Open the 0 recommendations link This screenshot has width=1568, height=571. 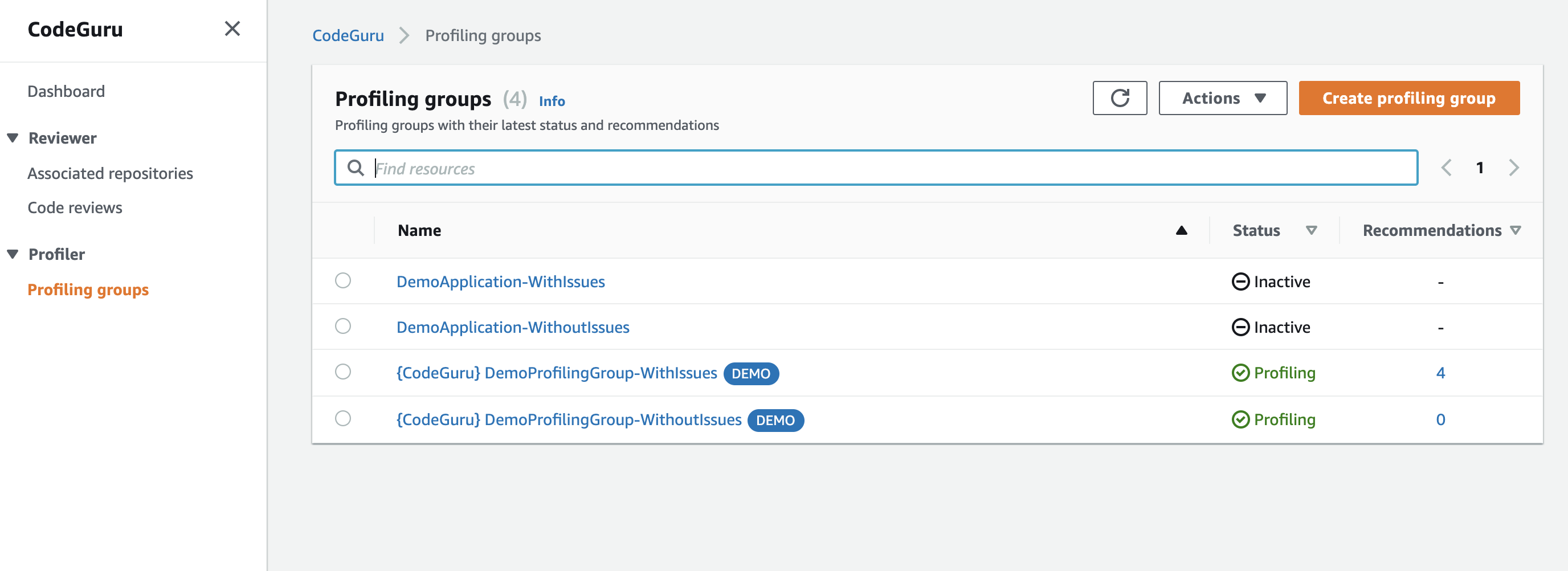[x=1440, y=419]
